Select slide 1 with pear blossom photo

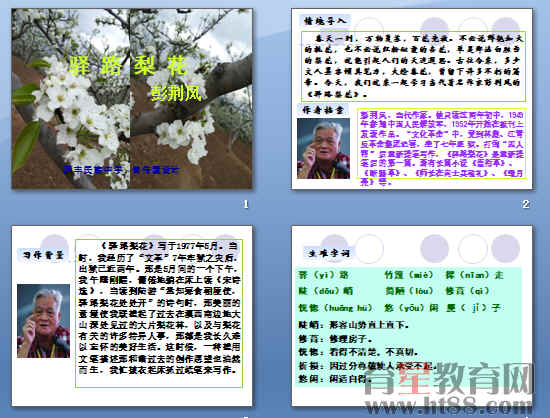pos(132,99)
